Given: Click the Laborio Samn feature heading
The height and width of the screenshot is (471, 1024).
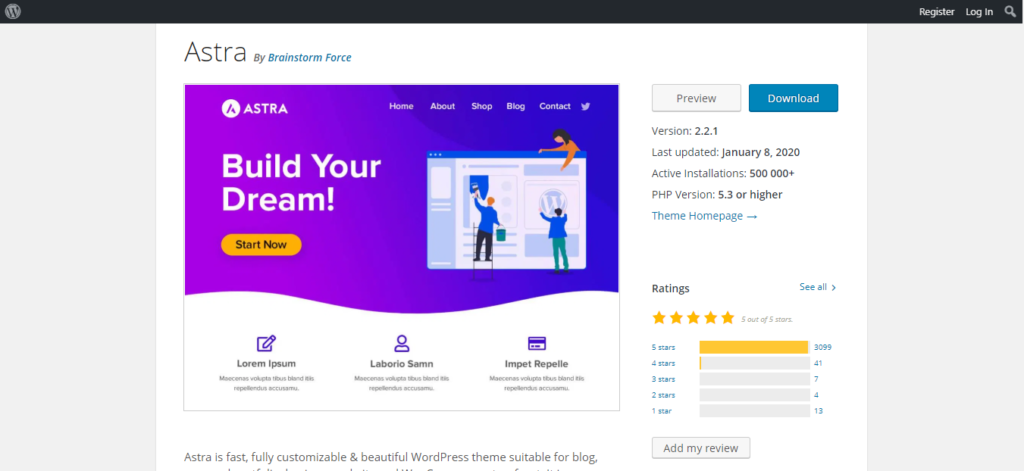Looking at the screenshot, I should (x=402, y=364).
